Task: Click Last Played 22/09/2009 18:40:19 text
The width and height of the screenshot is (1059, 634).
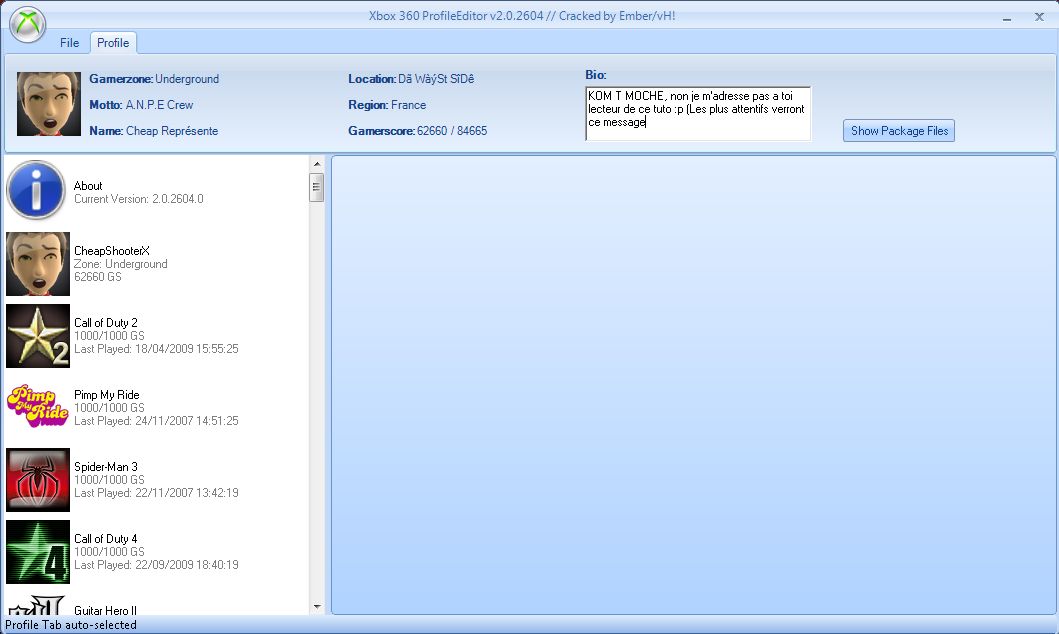Action: click(156, 564)
